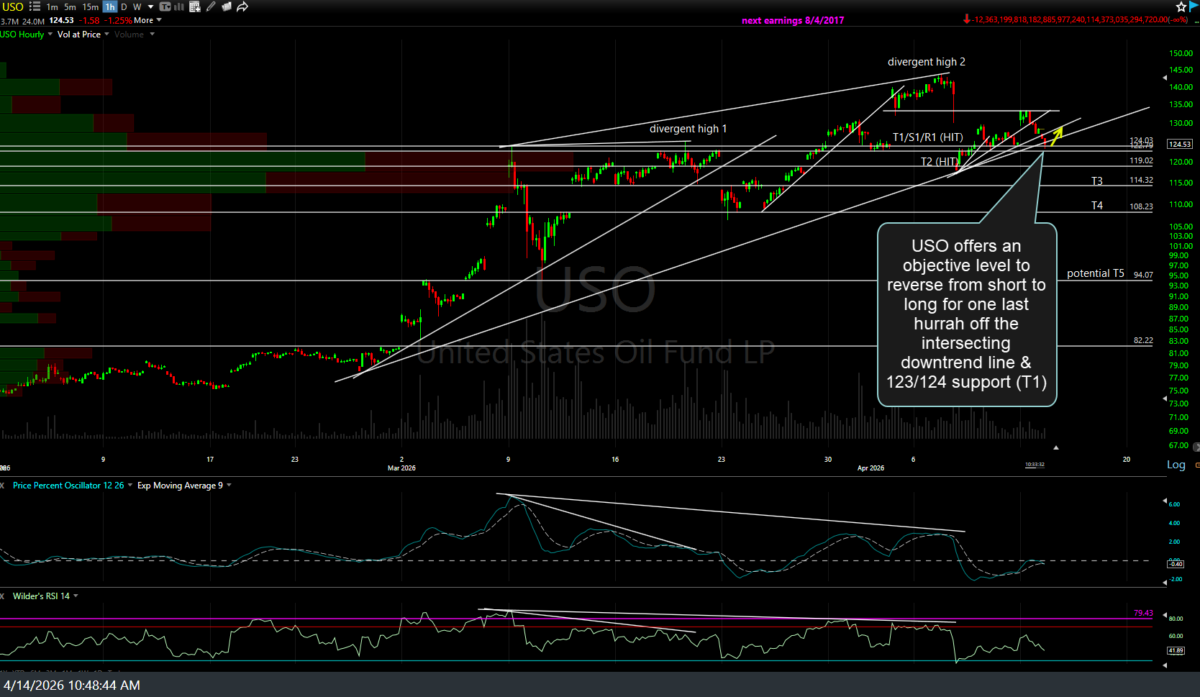1200x697 pixels.
Task: Select the 15m timeframe tab
Action: (x=91, y=6)
